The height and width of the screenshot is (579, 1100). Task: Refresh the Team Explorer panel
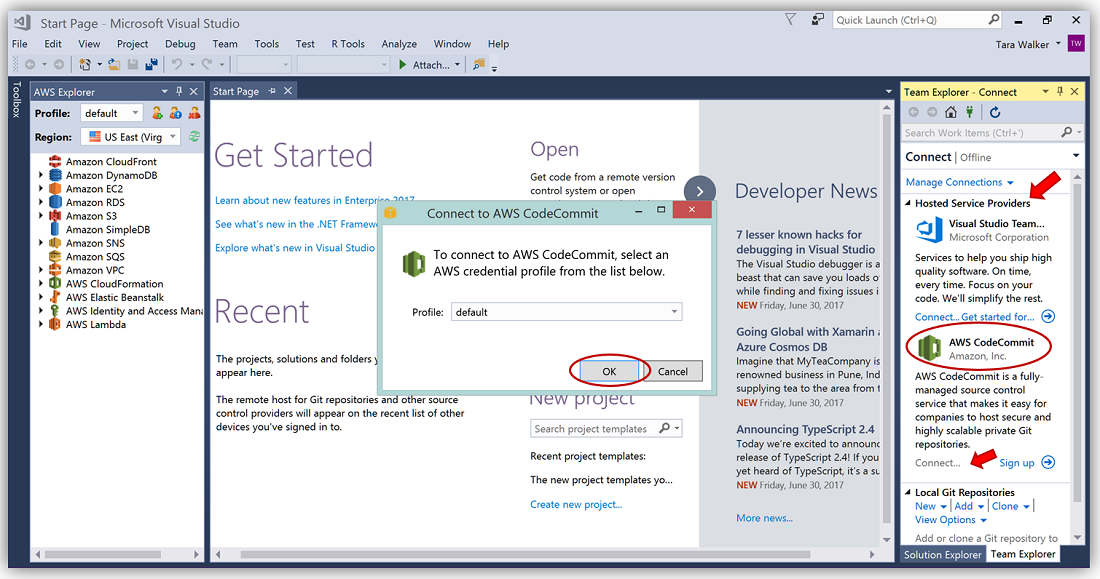pyautogui.click(x=995, y=112)
